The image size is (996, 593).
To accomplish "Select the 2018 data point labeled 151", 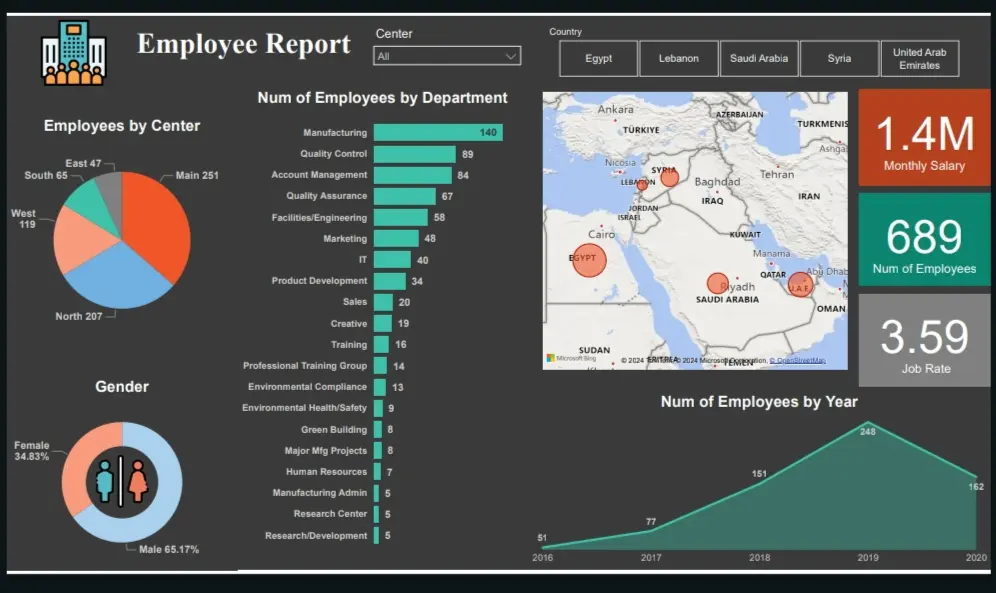I will 760,484.
